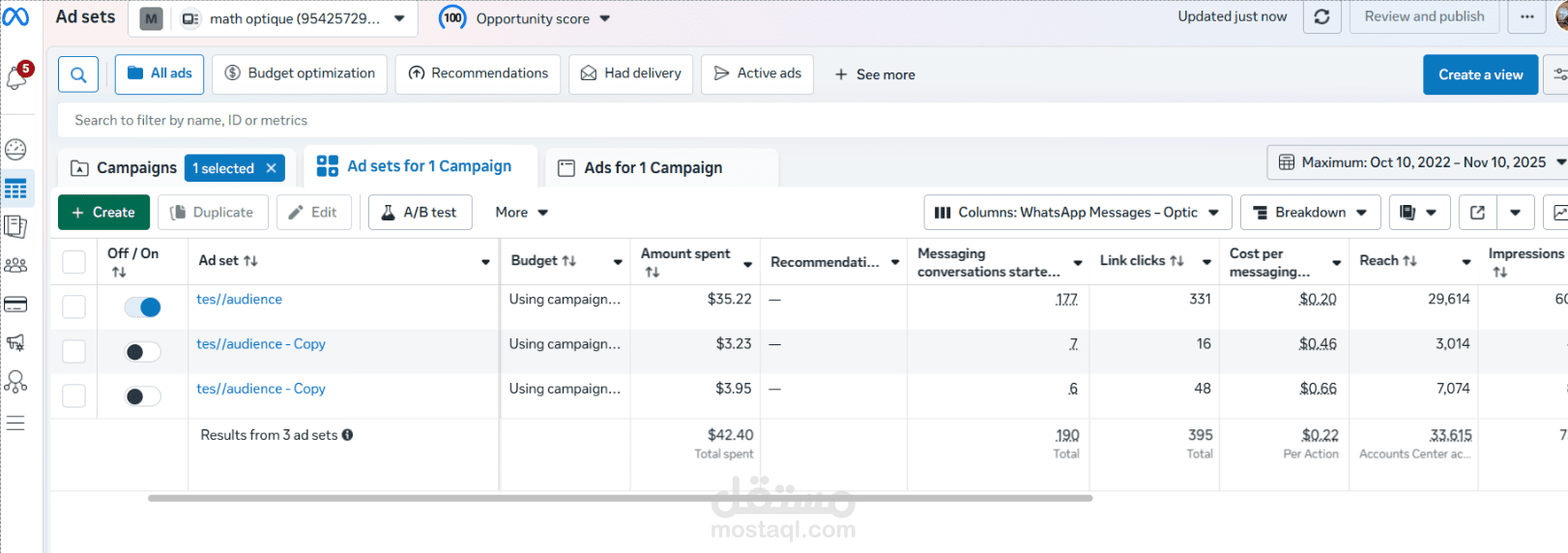Screen dimensions: 1568x553
Task: Click the horizontal table scrollbar
Action: 620,498
